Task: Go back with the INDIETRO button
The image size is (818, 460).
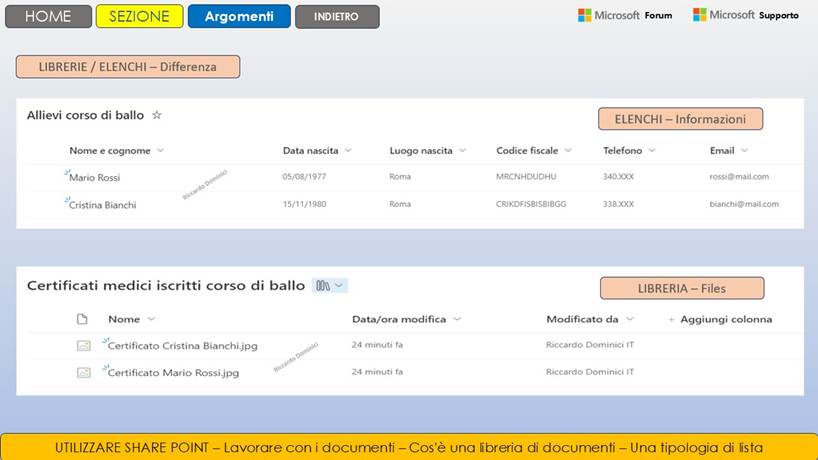Action: [x=337, y=17]
